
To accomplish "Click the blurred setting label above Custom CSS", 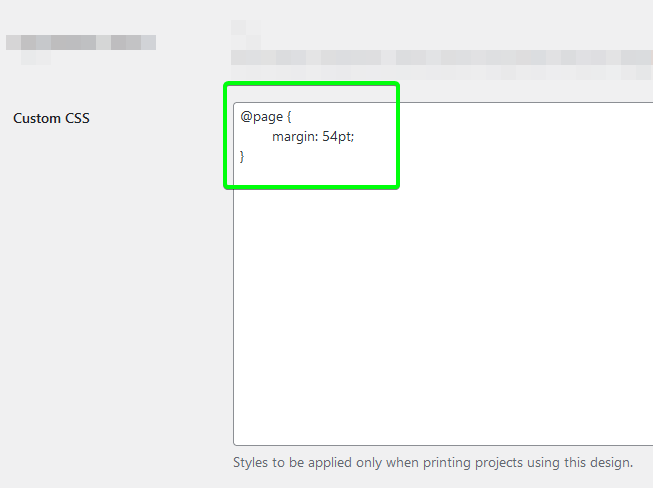I will (81, 43).
